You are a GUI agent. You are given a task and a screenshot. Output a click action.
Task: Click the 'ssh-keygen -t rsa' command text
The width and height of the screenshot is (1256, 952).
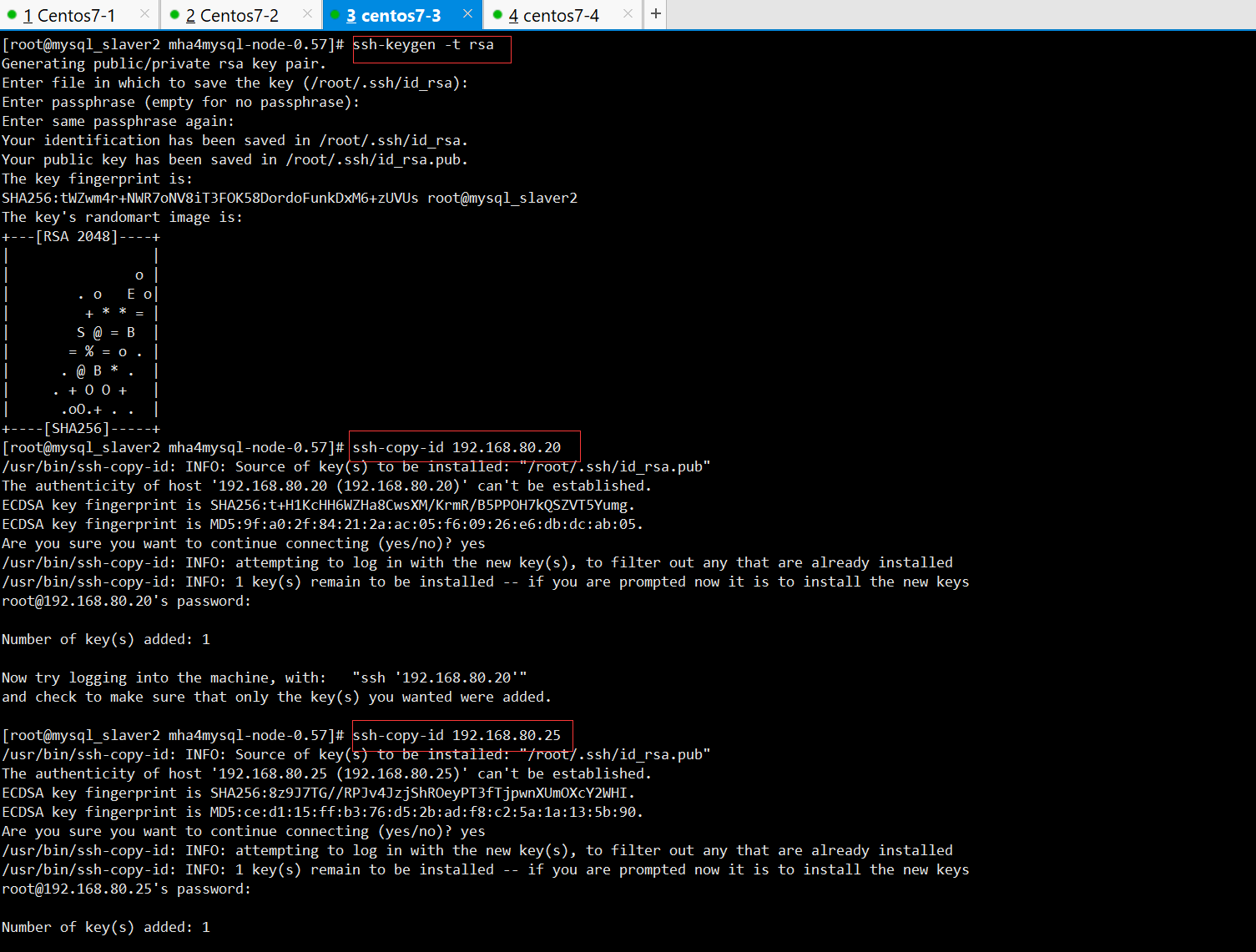[x=423, y=45]
